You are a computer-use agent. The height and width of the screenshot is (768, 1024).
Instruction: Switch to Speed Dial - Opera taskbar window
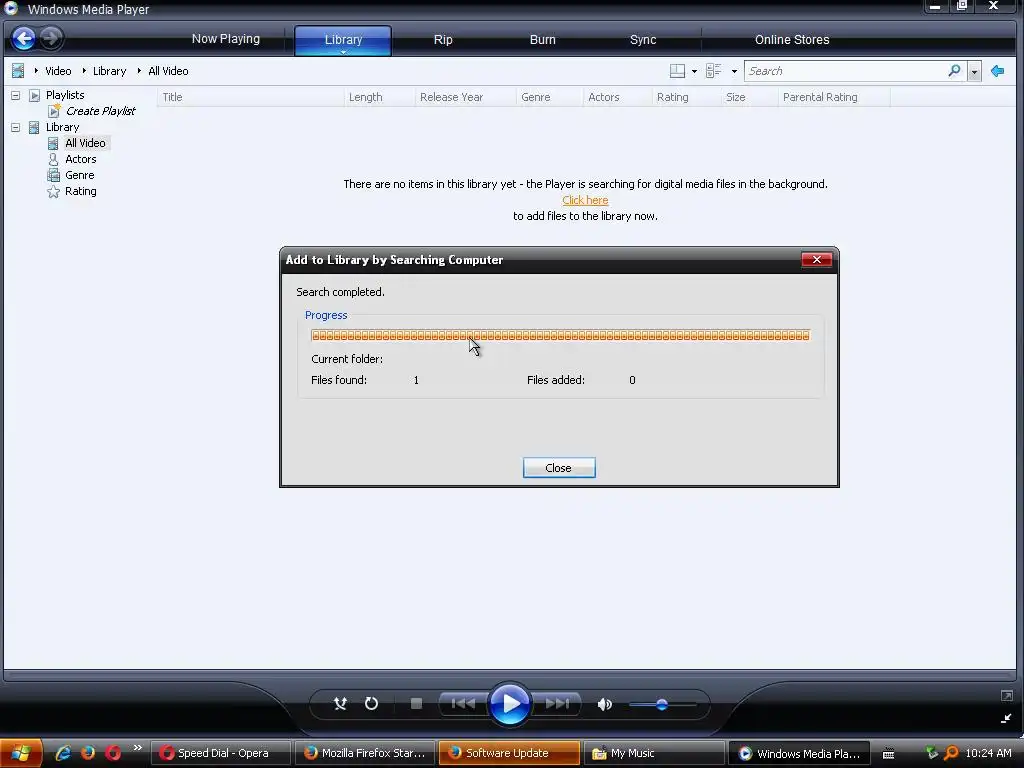pyautogui.click(x=220, y=753)
